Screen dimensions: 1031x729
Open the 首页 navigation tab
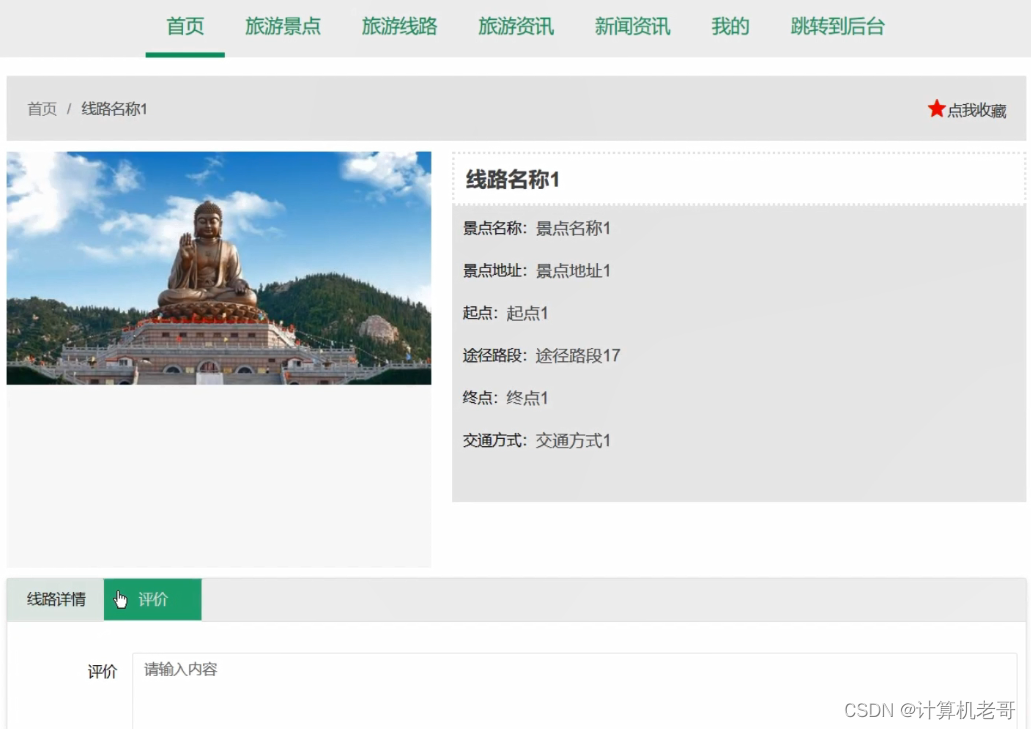(x=185, y=27)
